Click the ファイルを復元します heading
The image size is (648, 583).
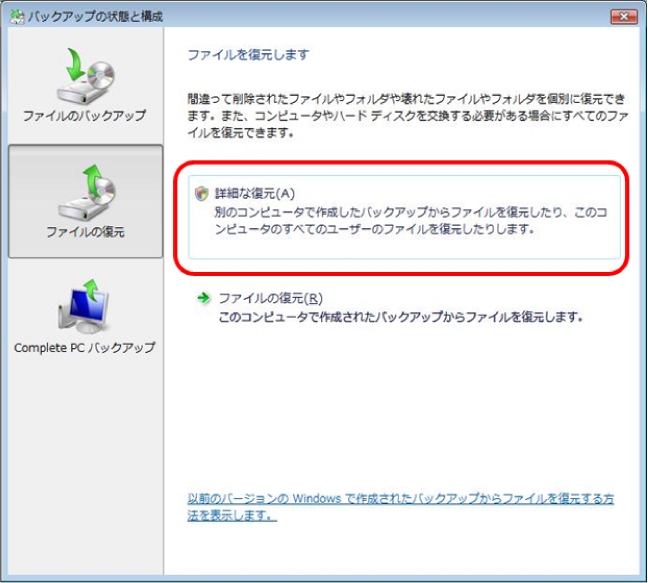(248, 54)
